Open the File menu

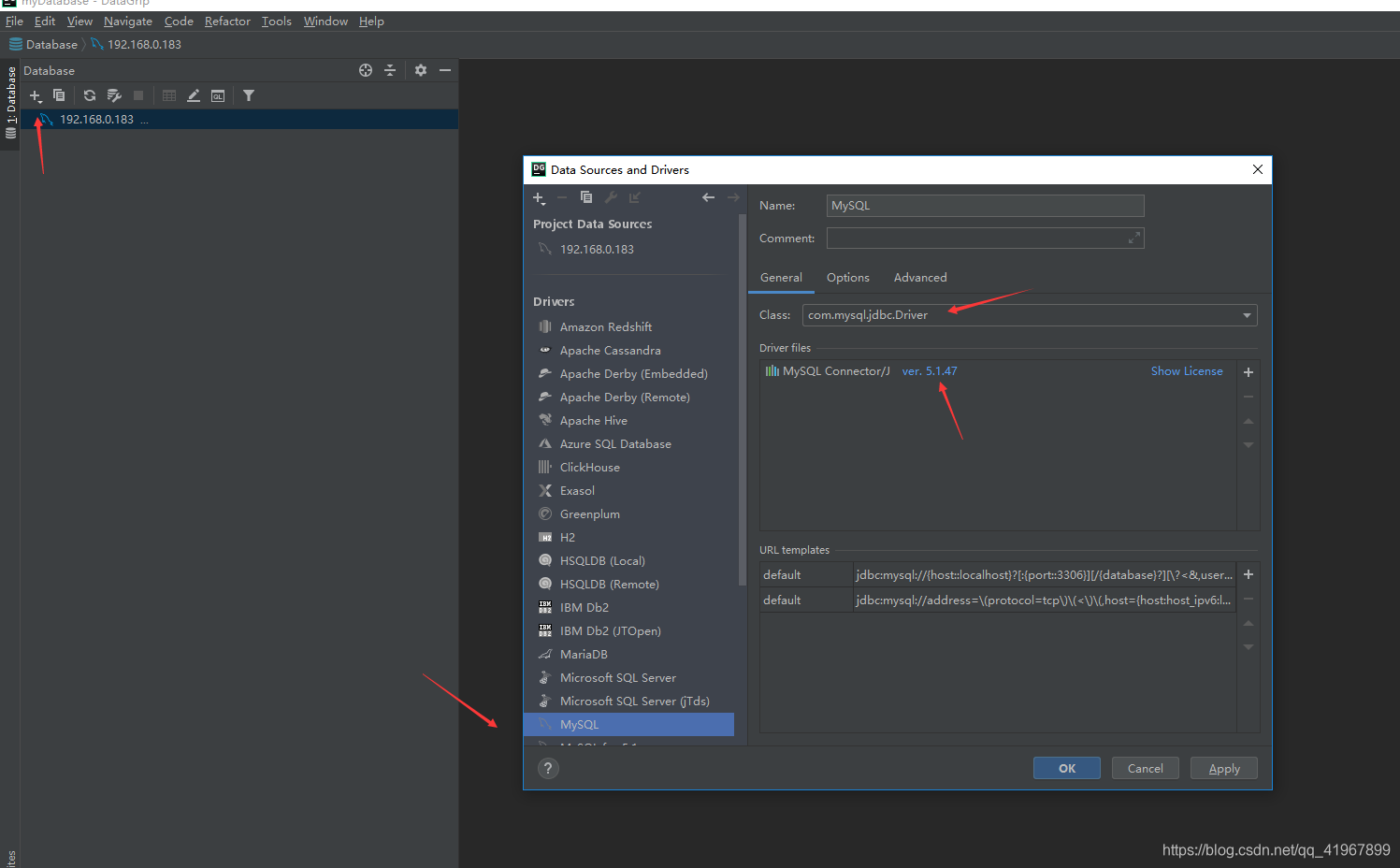[x=14, y=22]
